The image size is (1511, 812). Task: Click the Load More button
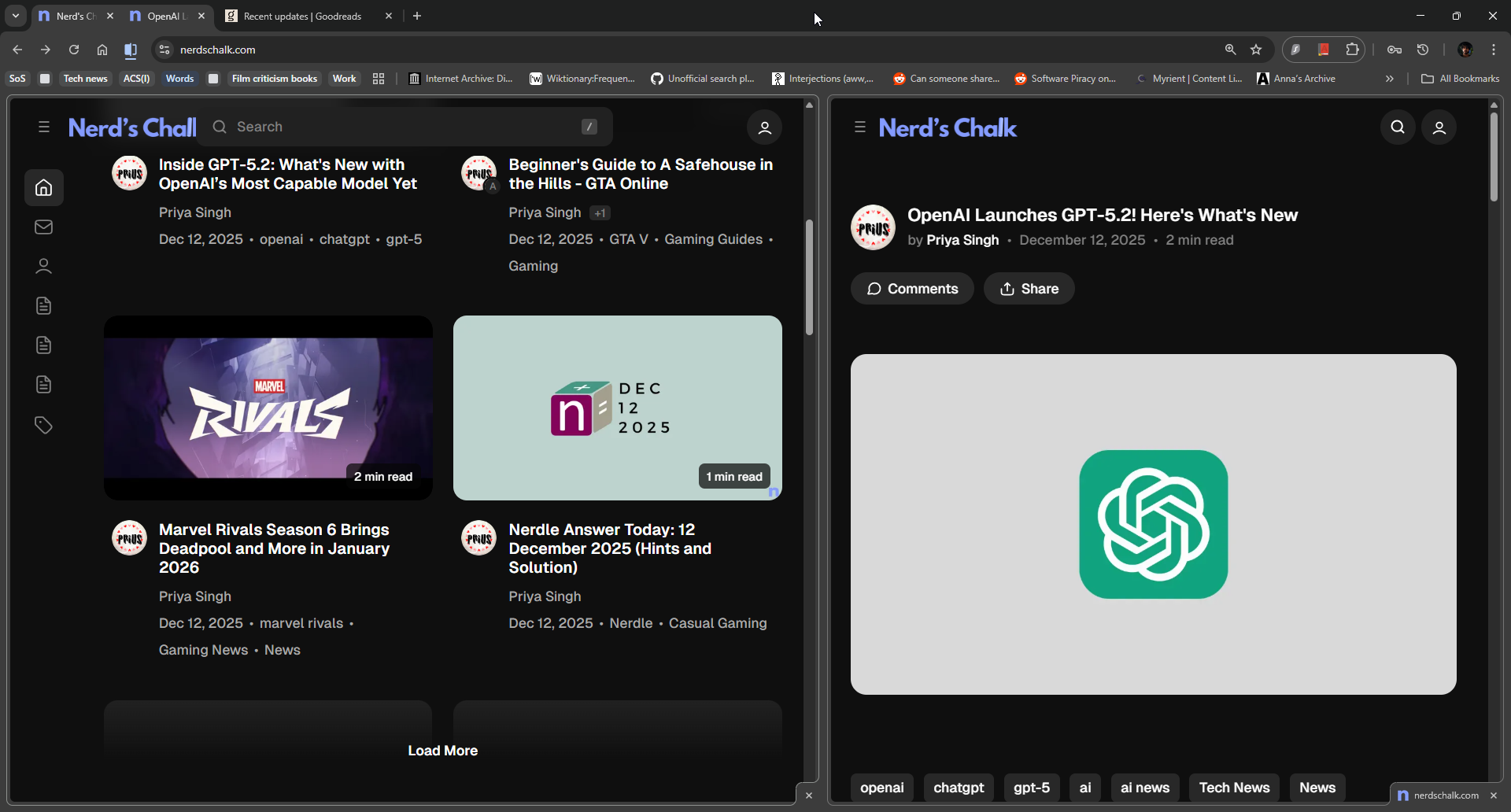click(x=442, y=751)
